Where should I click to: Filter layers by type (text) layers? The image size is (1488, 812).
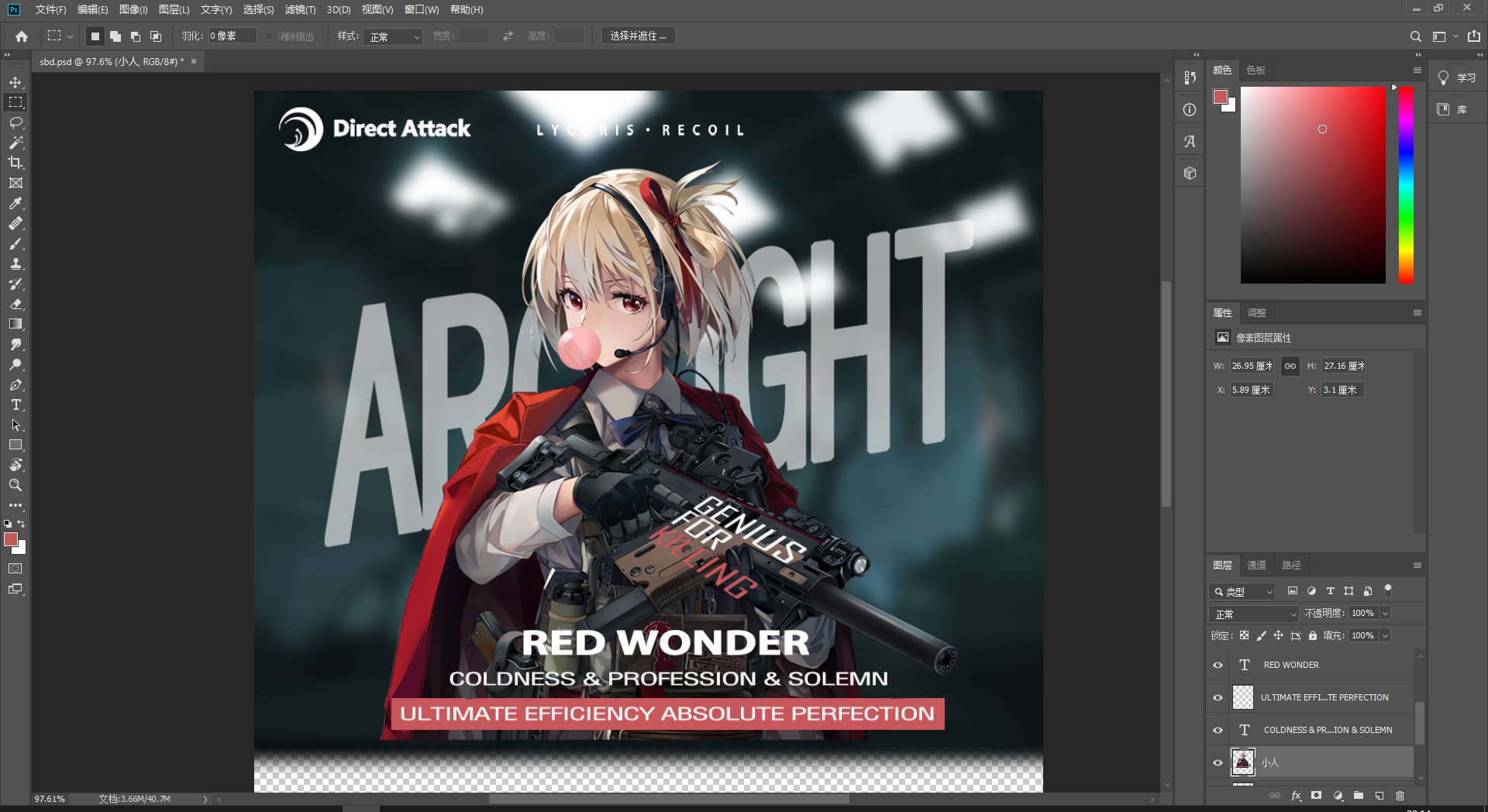click(x=1330, y=591)
